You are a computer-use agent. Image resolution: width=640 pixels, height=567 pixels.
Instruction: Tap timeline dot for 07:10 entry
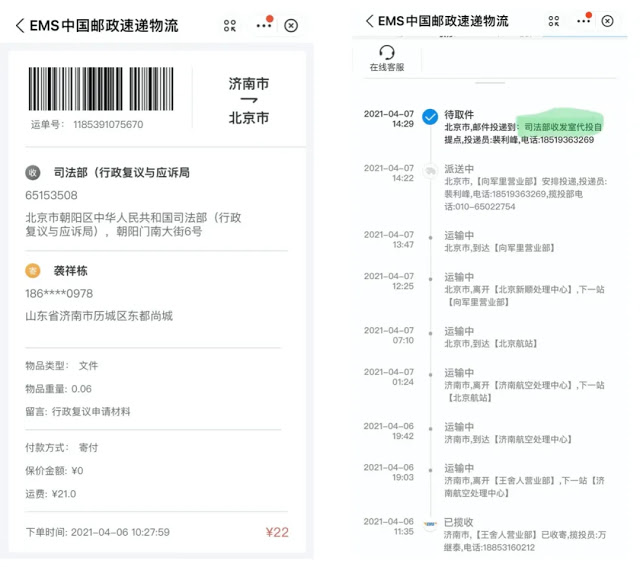coord(430,334)
